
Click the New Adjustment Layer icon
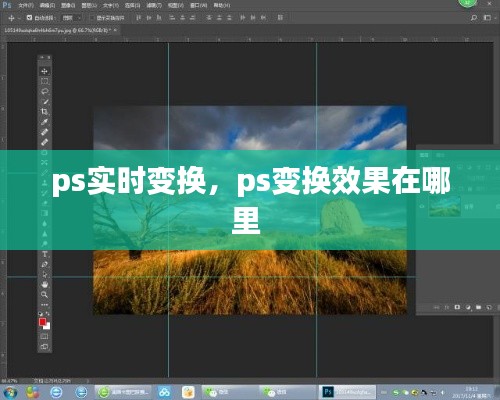click(468, 307)
